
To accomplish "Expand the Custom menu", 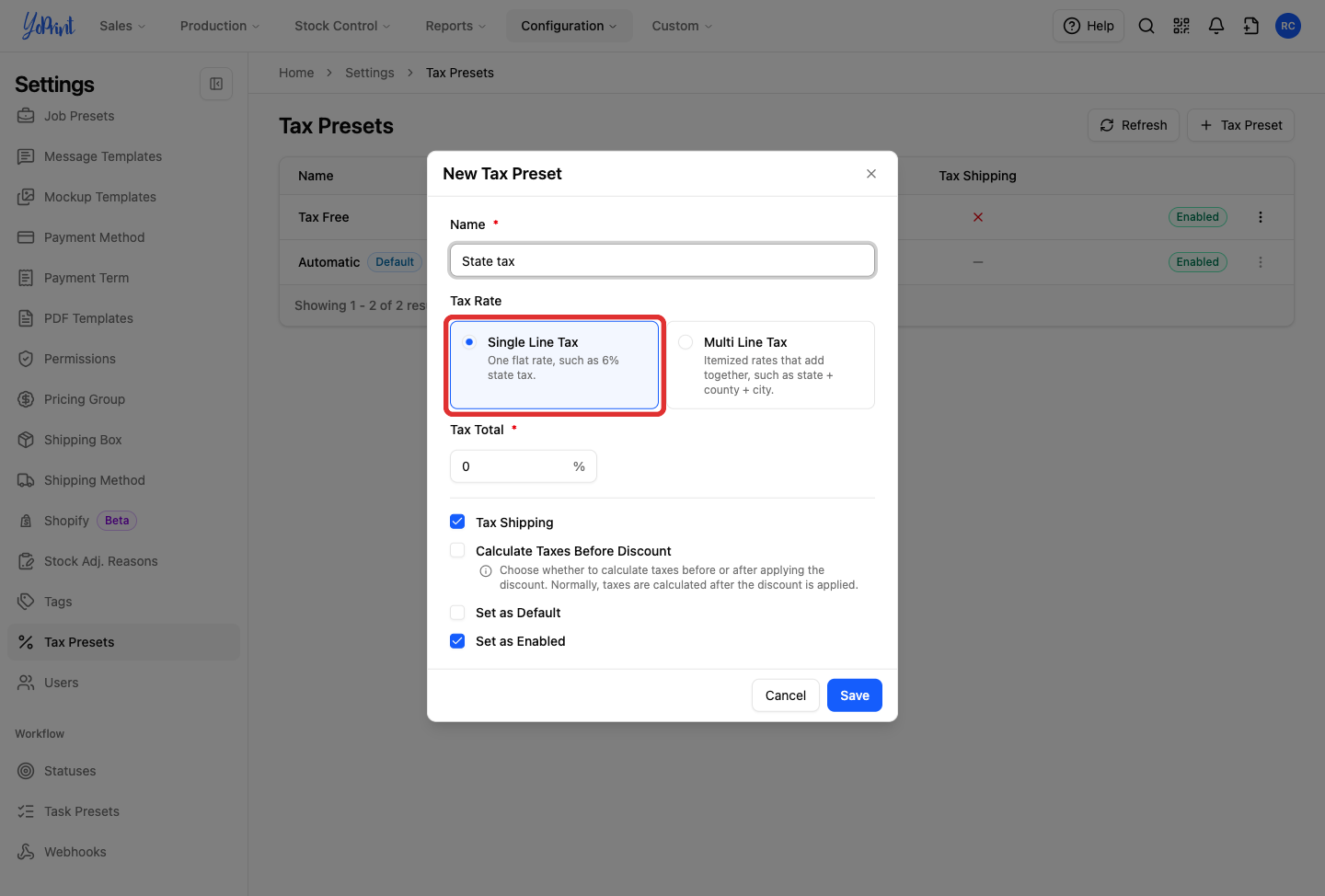I will click(682, 26).
